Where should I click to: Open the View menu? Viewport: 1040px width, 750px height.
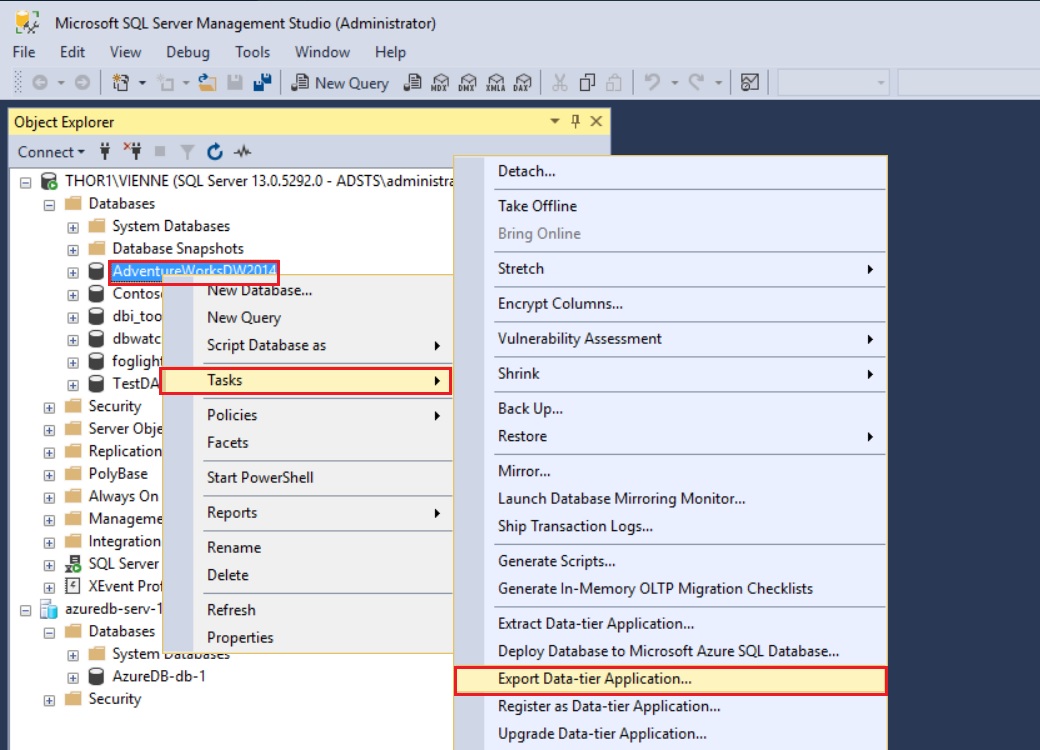pos(125,52)
